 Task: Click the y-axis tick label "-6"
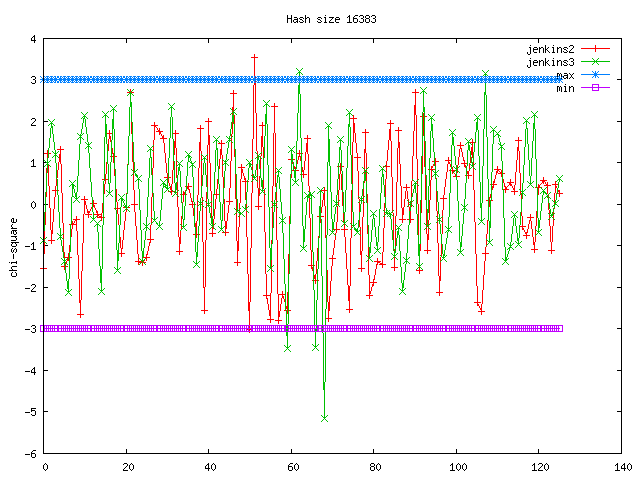pos(31,453)
